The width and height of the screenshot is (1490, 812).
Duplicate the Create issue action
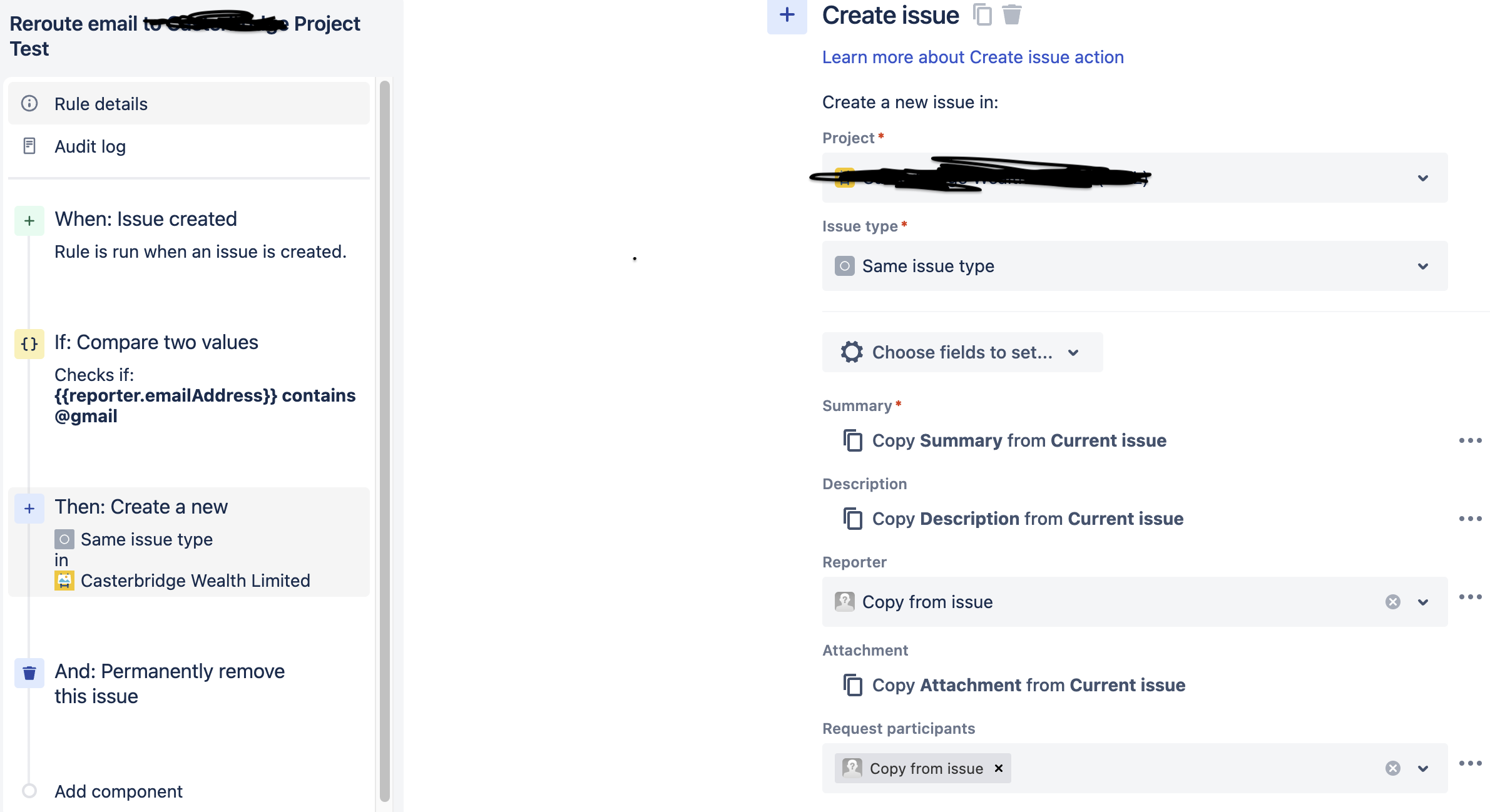point(982,15)
